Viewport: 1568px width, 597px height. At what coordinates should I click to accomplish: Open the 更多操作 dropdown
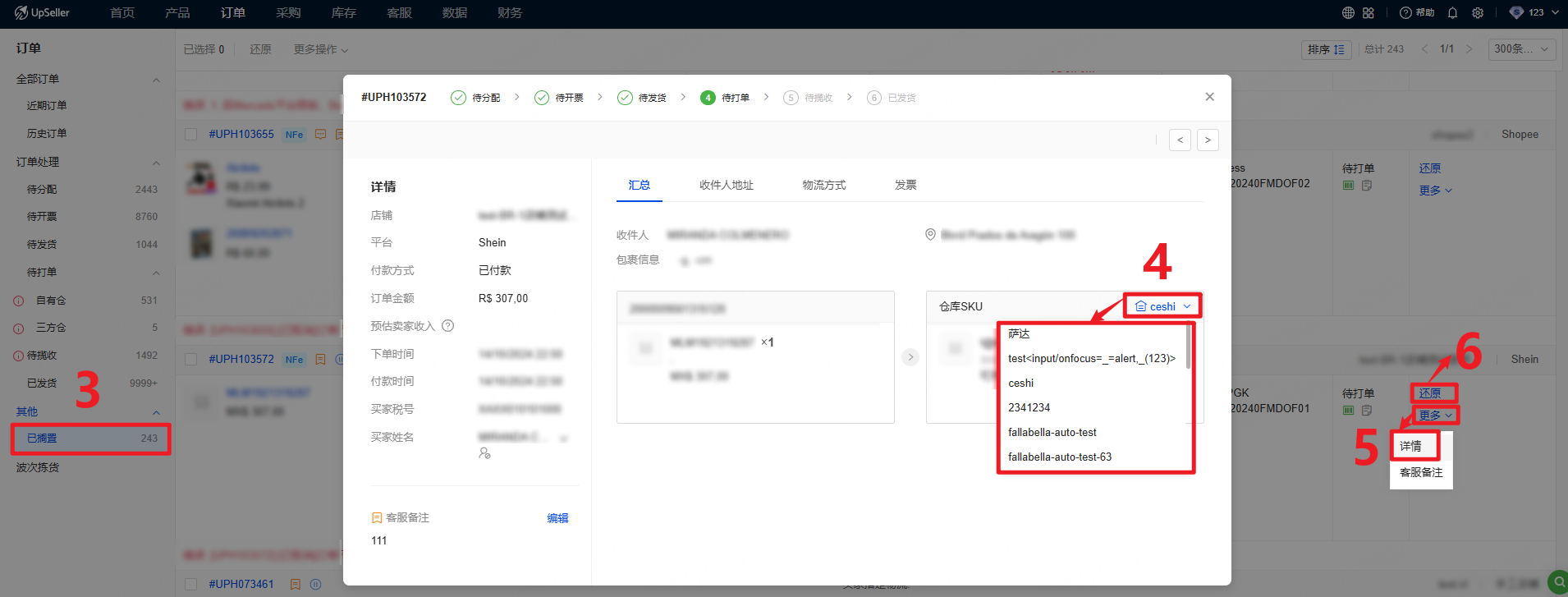[x=320, y=49]
